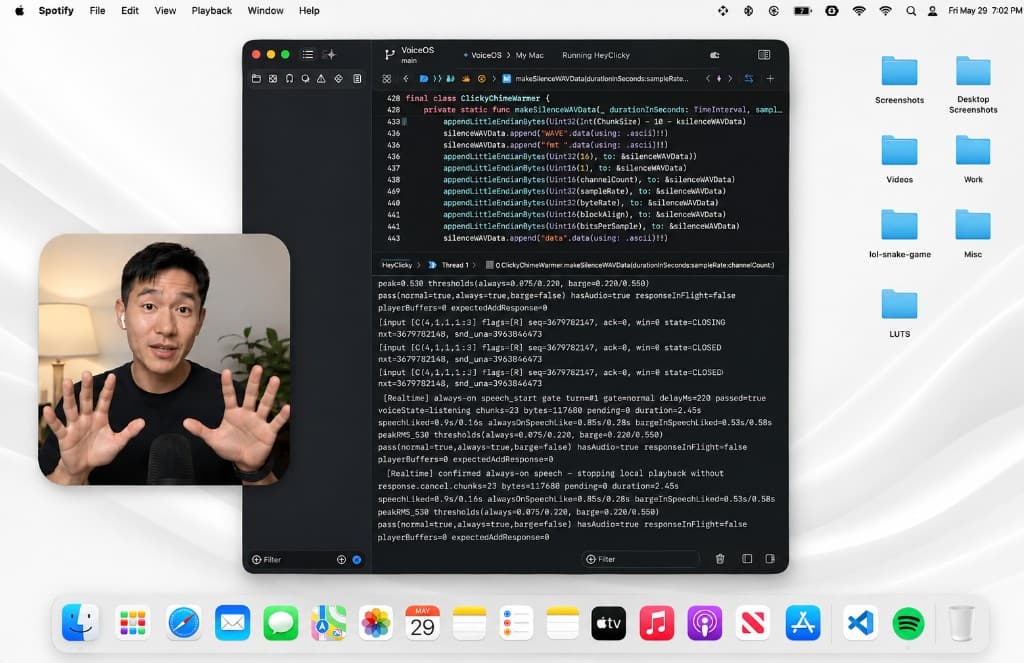
Task: Open the console Filter options circle icon
Action: tap(590, 559)
